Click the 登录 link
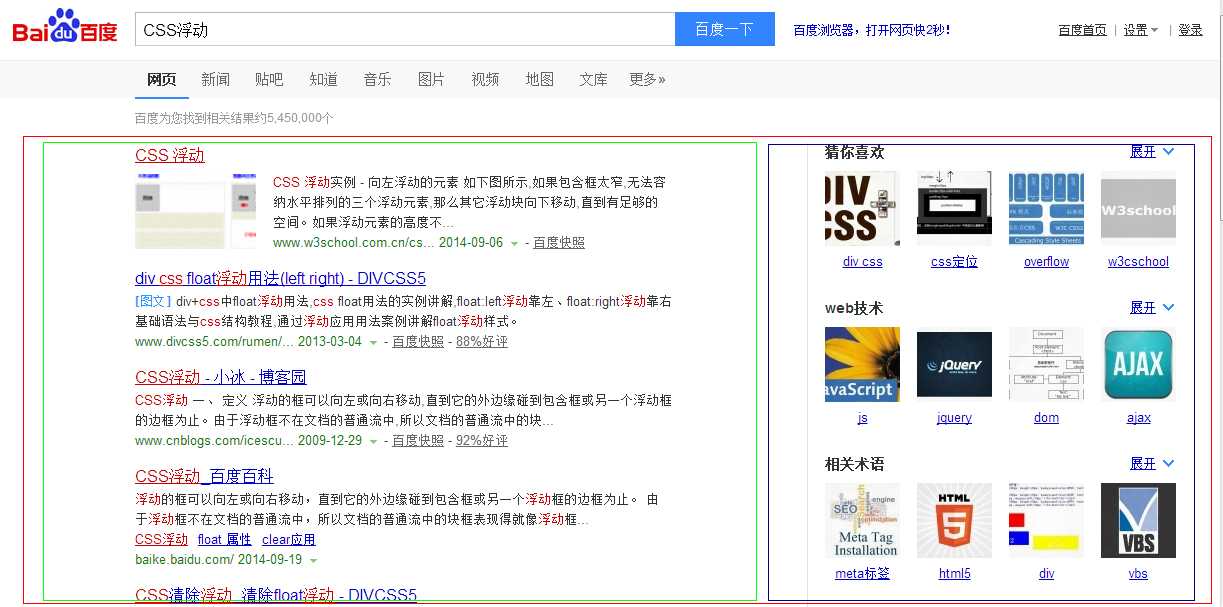The image size is (1223, 607). click(x=1190, y=30)
